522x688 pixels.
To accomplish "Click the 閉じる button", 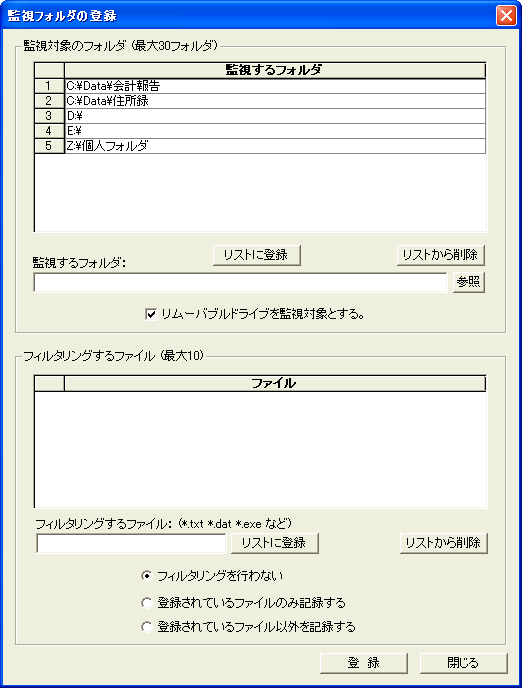I will click(464, 663).
